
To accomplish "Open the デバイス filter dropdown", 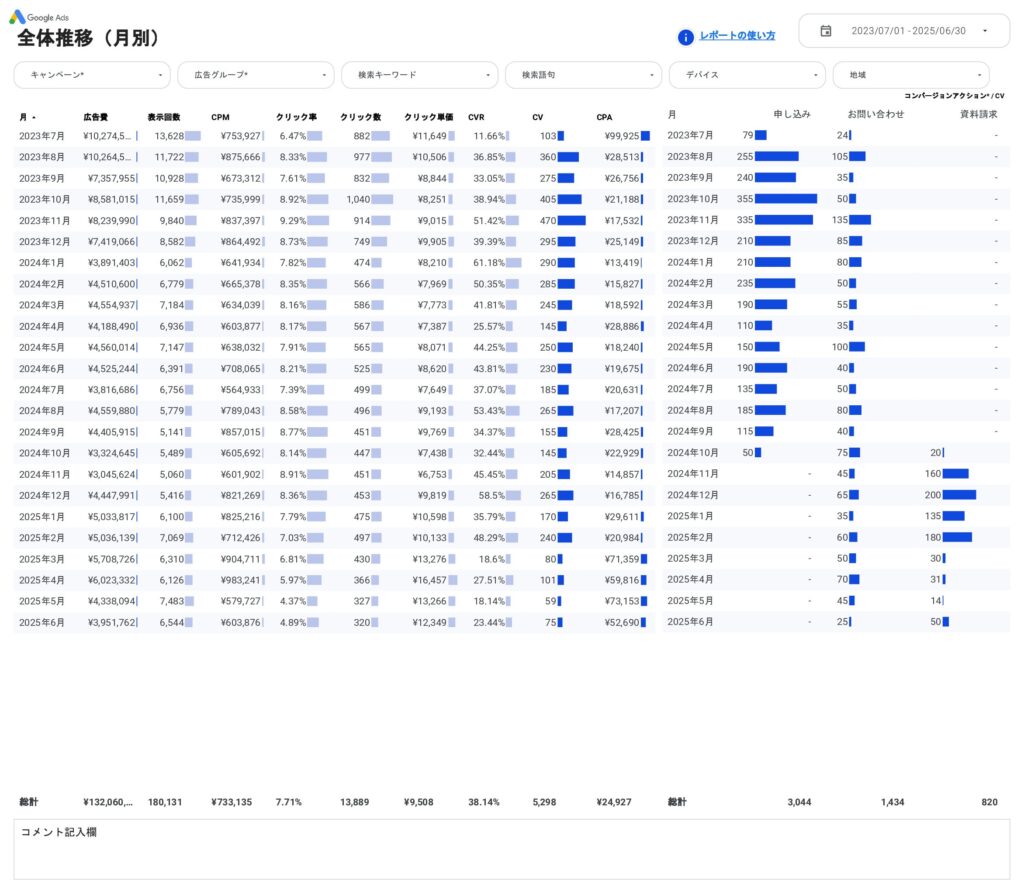I will click(745, 74).
